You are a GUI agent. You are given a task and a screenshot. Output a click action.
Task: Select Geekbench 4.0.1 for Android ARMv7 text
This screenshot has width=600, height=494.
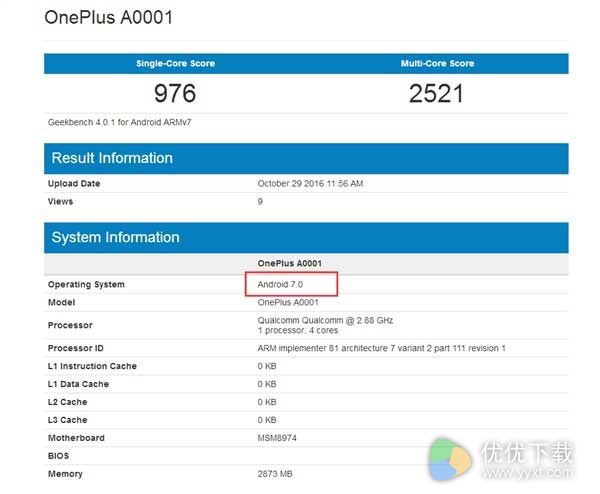(119, 122)
